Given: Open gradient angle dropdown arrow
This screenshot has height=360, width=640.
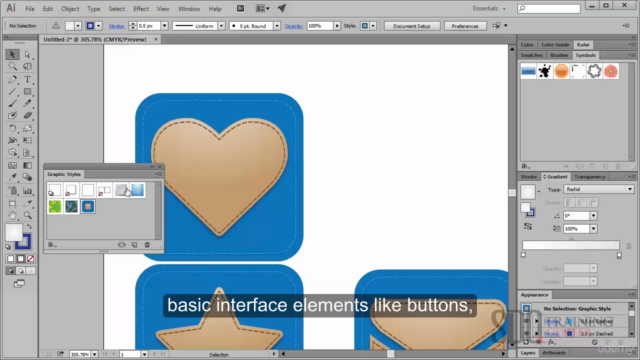Looking at the screenshot, I should [593, 216].
